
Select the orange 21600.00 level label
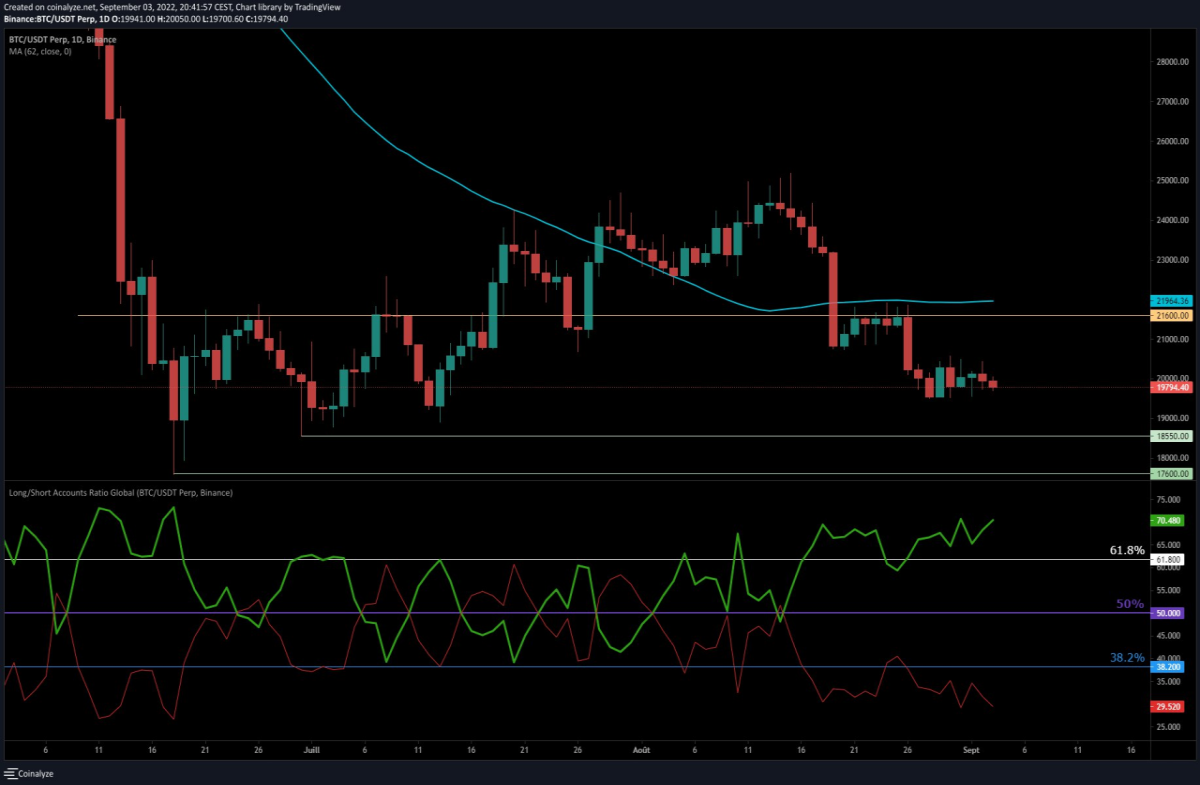click(1169, 316)
